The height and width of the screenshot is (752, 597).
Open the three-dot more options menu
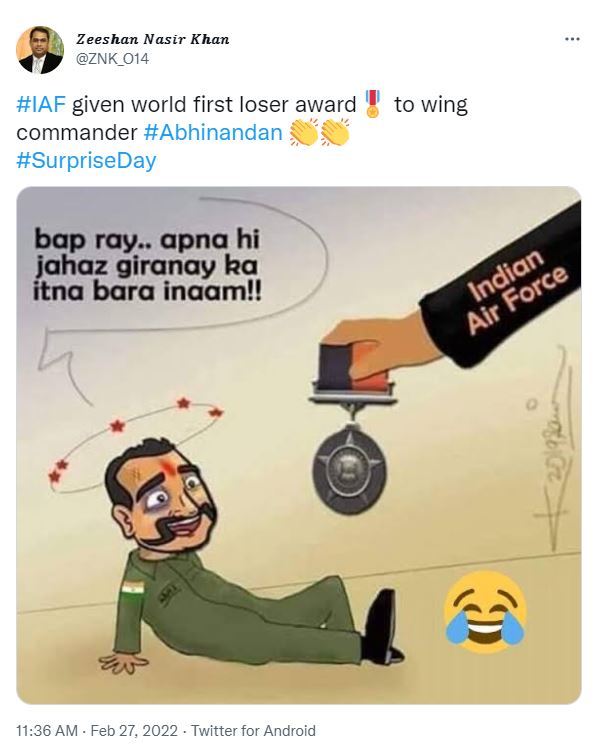(572, 39)
